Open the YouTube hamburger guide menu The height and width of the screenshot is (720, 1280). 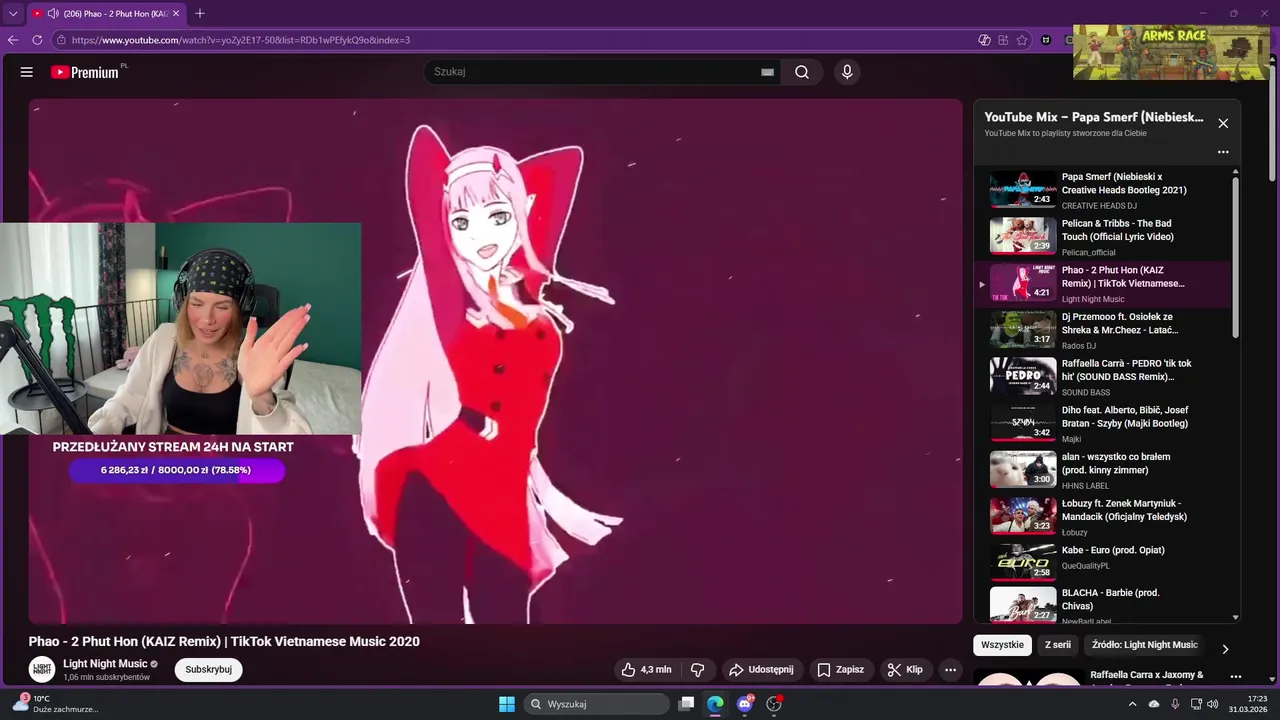click(x=27, y=72)
